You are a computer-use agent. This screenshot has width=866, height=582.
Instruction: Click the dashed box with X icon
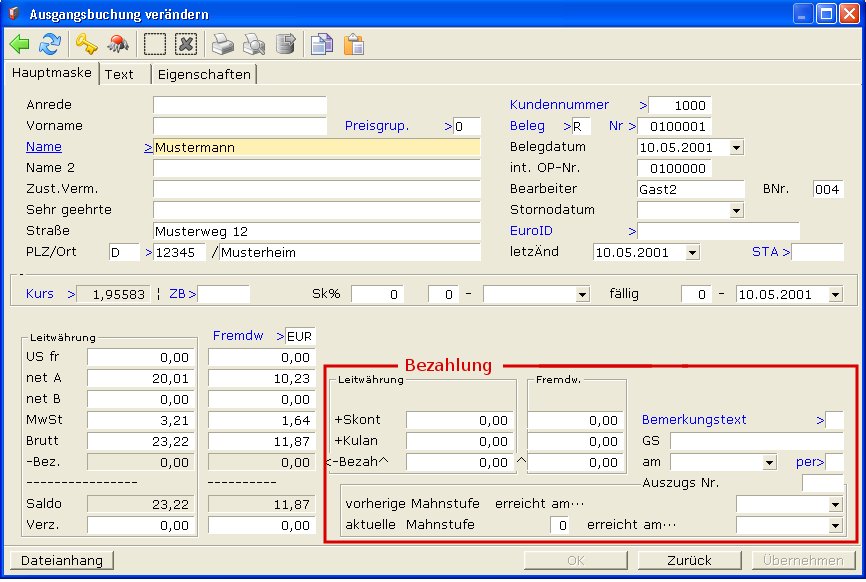click(x=185, y=44)
